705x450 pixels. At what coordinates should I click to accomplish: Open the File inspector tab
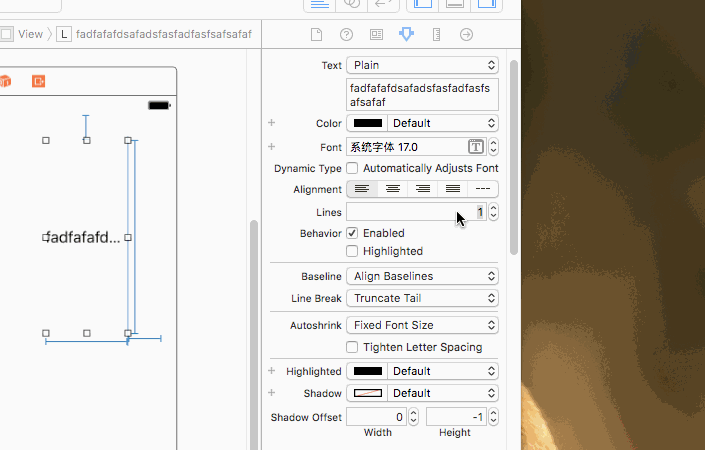point(316,35)
